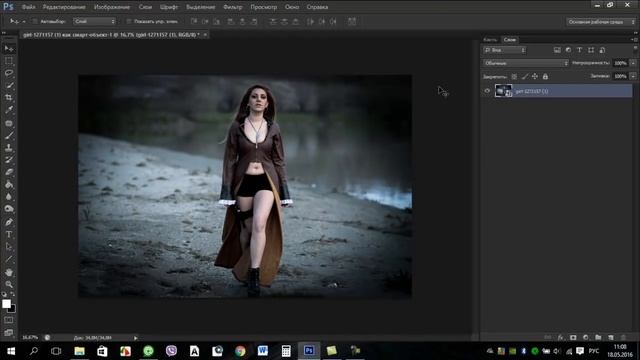Open the Layers panel flyout menu

[x=634, y=40]
